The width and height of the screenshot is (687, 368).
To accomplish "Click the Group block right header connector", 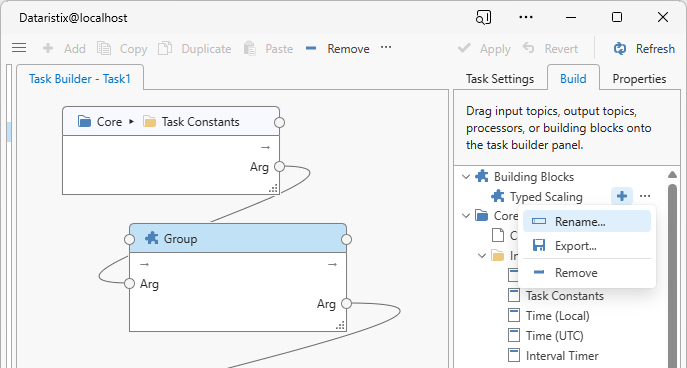I will [x=346, y=239].
